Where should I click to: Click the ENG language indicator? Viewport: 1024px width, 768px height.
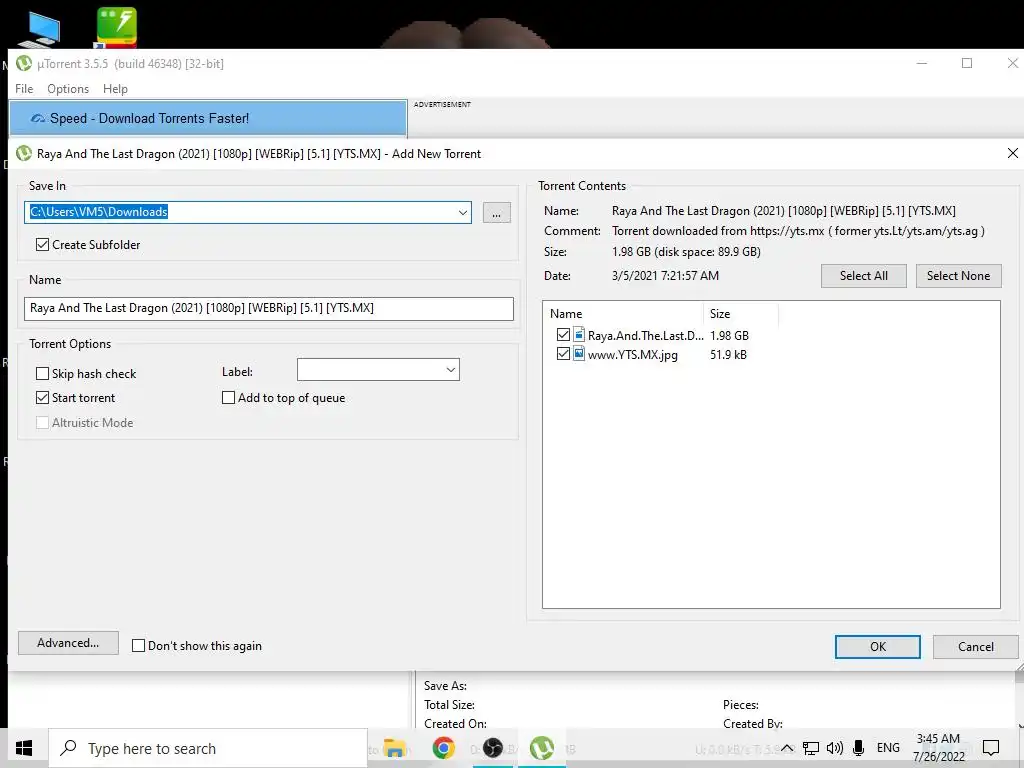(888, 748)
